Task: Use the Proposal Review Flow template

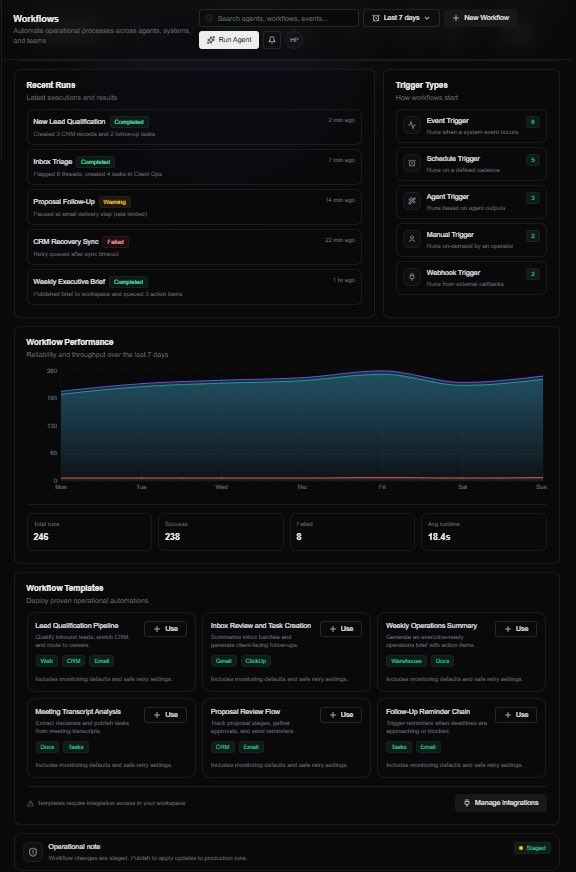Action: (341, 715)
